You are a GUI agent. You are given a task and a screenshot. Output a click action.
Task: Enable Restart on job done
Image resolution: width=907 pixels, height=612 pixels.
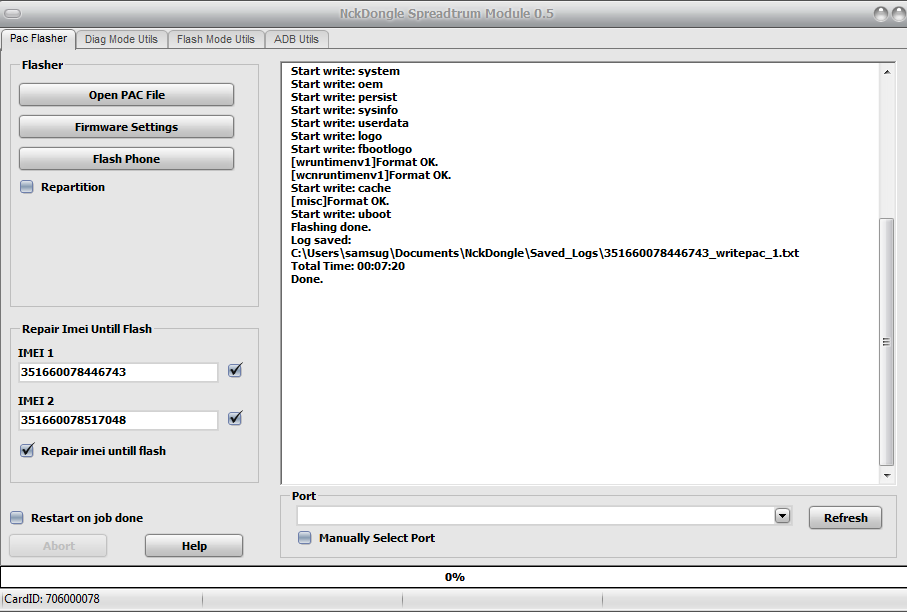tap(17, 518)
